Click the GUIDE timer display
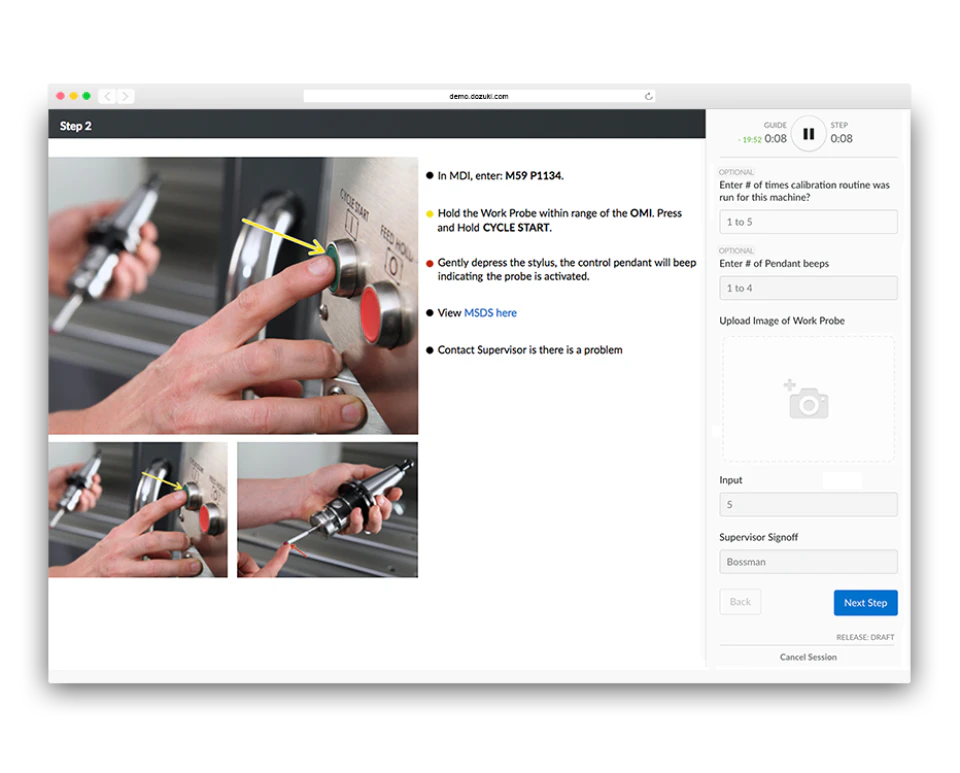This screenshot has width=960, height=773. click(x=776, y=133)
